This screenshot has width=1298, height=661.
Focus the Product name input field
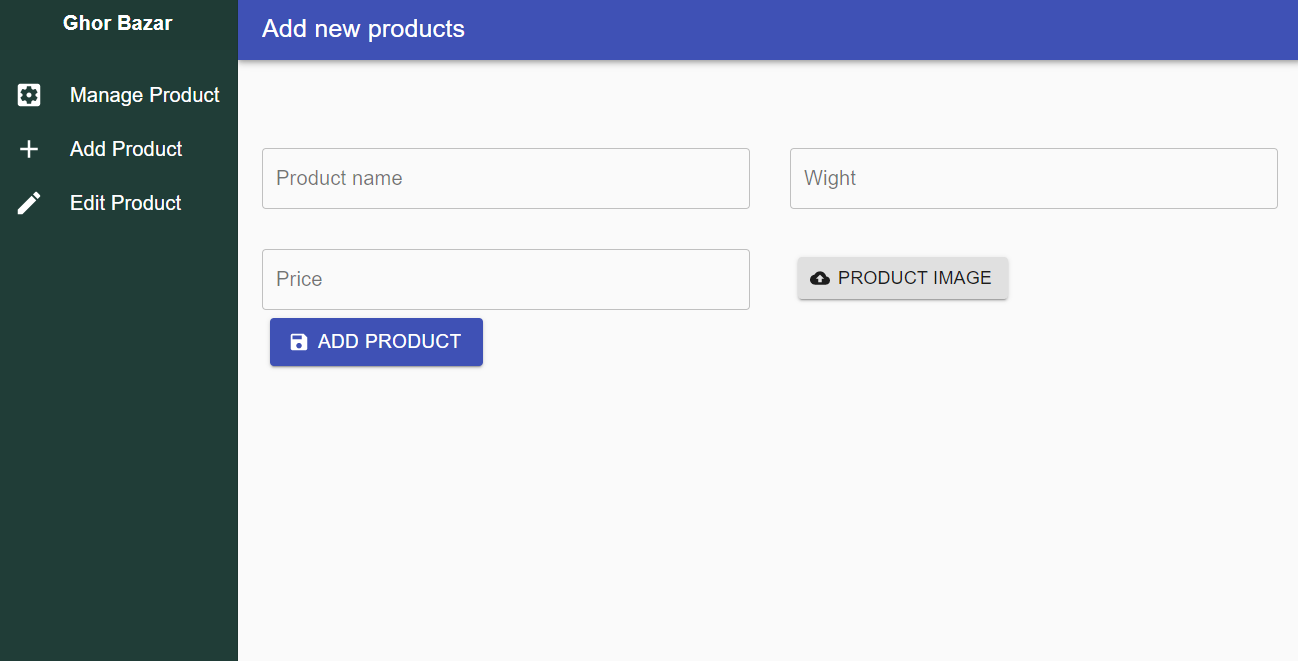[506, 179]
